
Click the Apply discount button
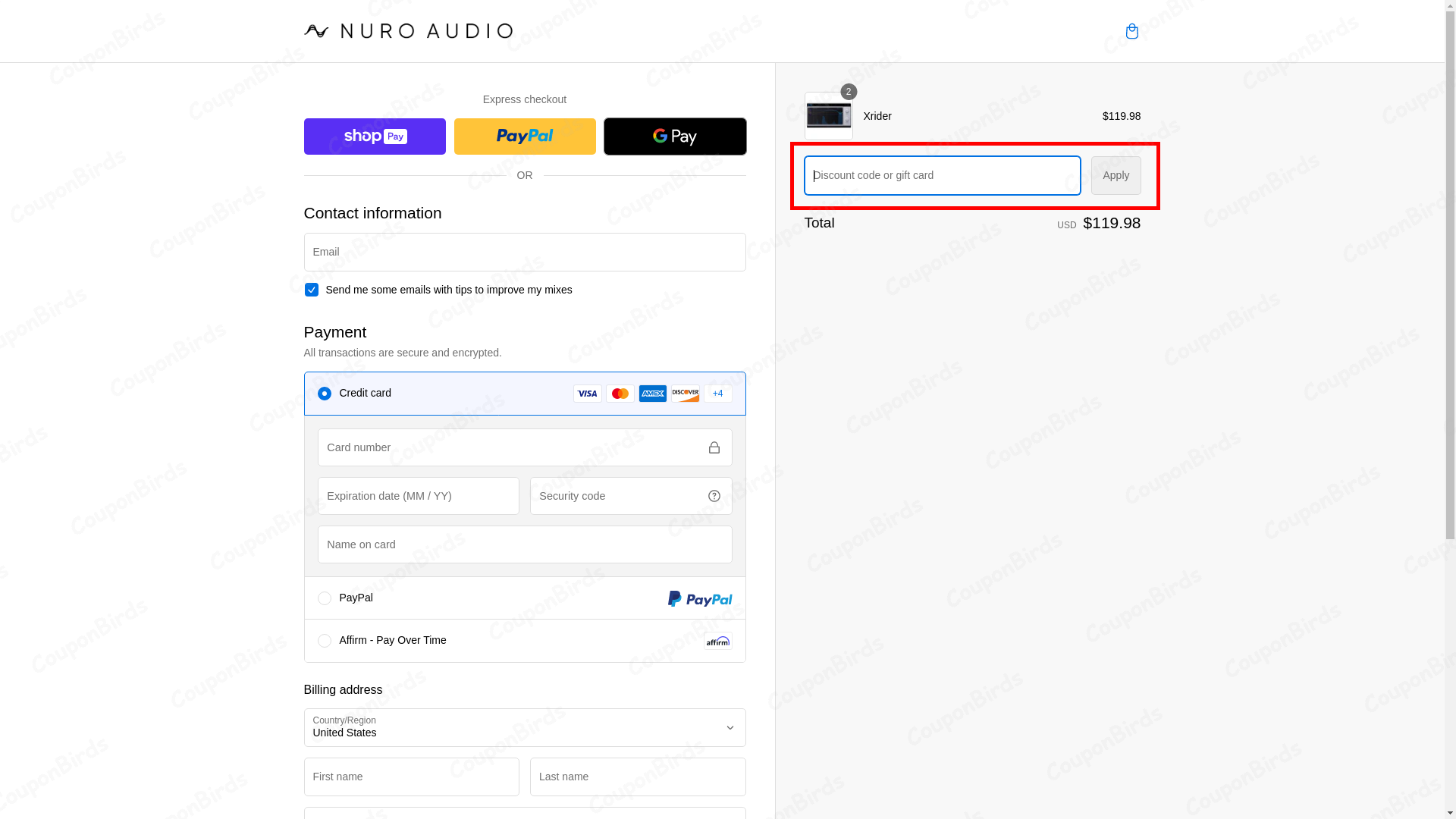1115,175
